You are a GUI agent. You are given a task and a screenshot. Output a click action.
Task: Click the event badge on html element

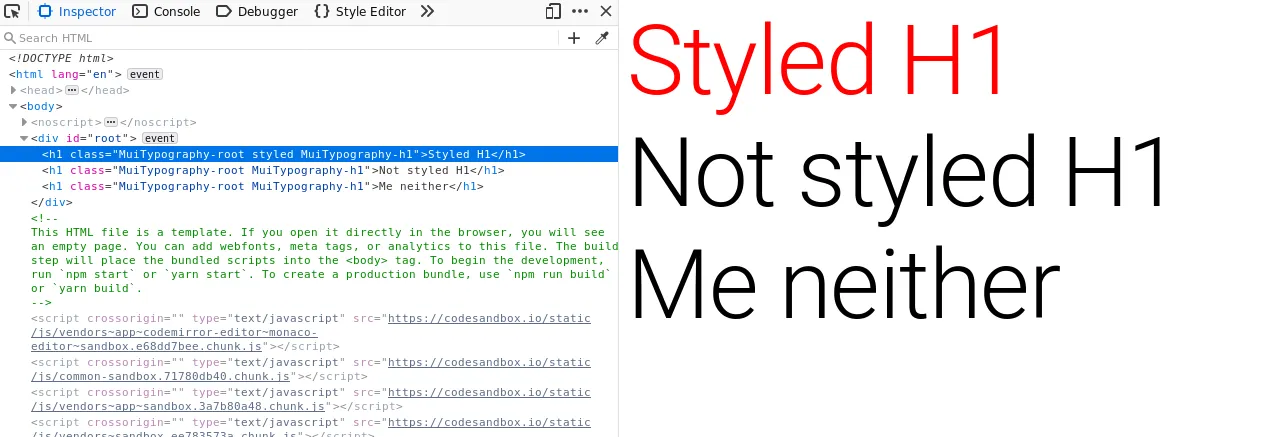(x=145, y=75)
